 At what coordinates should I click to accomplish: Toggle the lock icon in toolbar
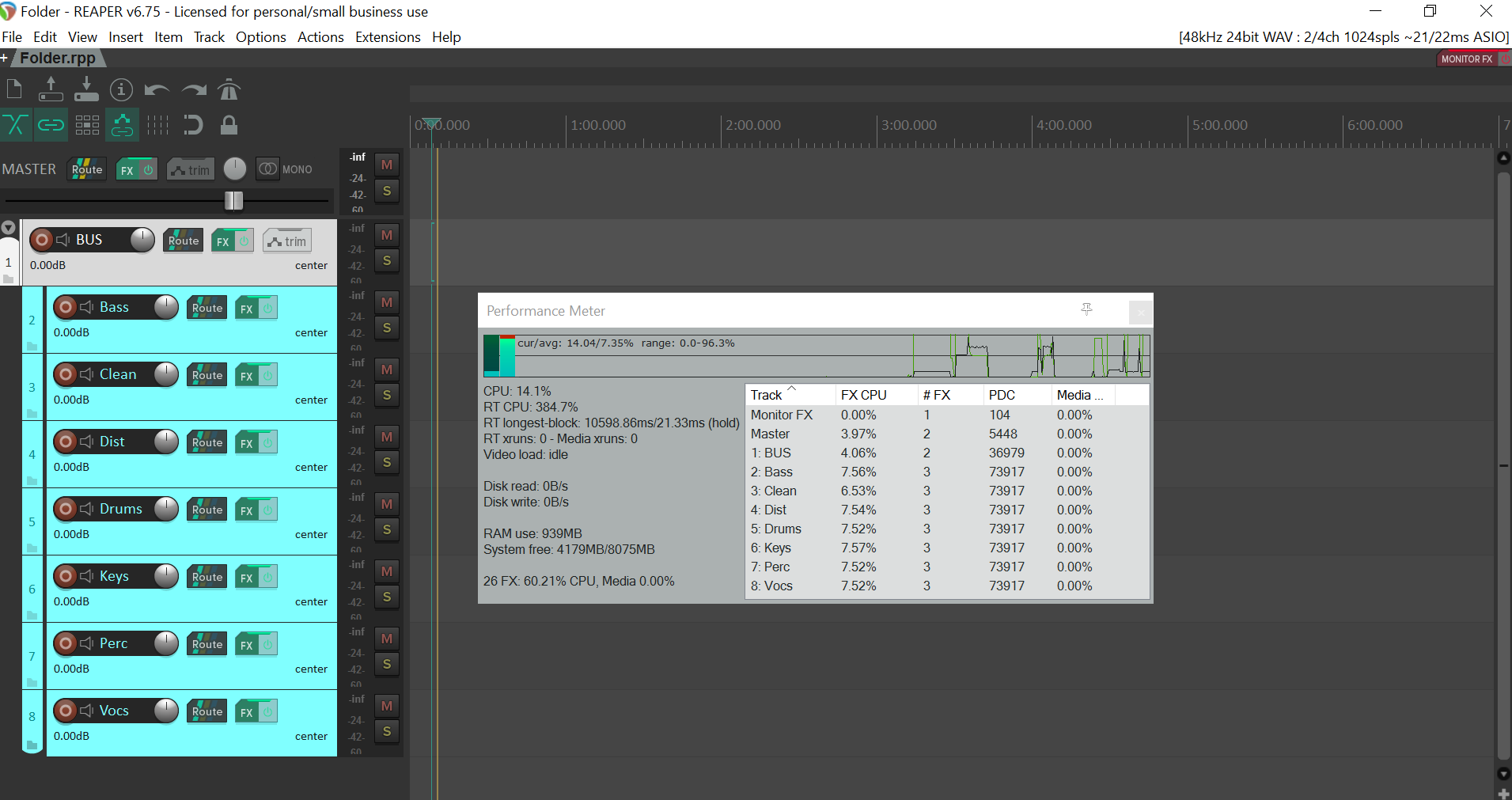tap(229, 125)
